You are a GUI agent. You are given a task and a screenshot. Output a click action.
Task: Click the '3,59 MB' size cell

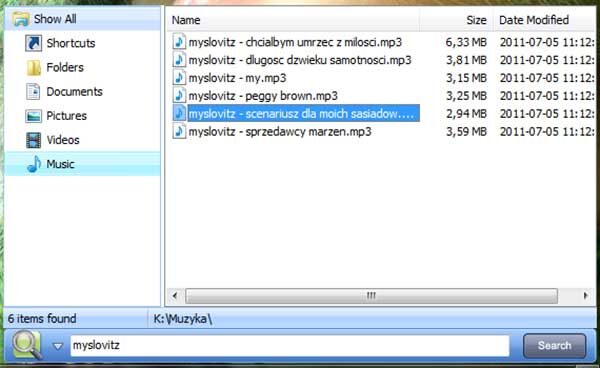click(x=466, y=131)
